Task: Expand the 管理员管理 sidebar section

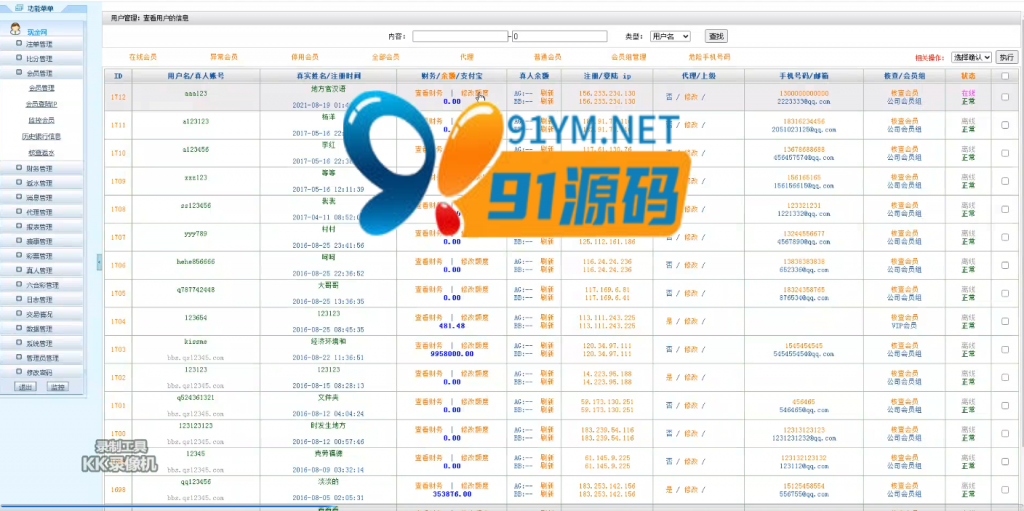Action: point(42,358)
